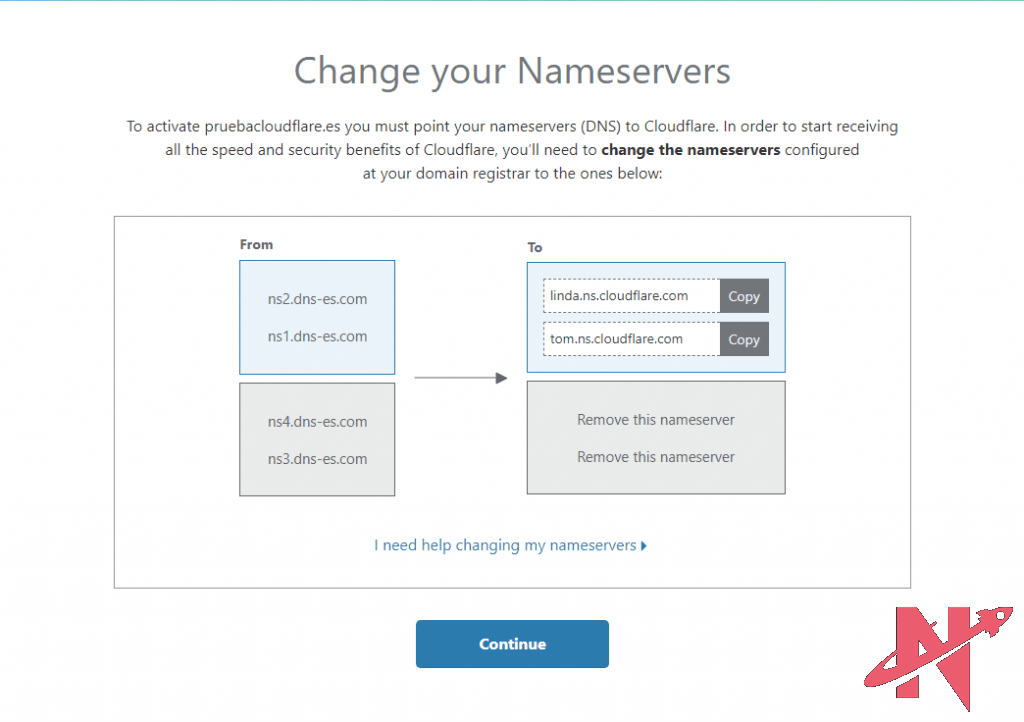The height and width of the screenshot is (722, 1024).
Task: Click the linda.ns.cloudflare.com text field
Action: click(631, 296)
